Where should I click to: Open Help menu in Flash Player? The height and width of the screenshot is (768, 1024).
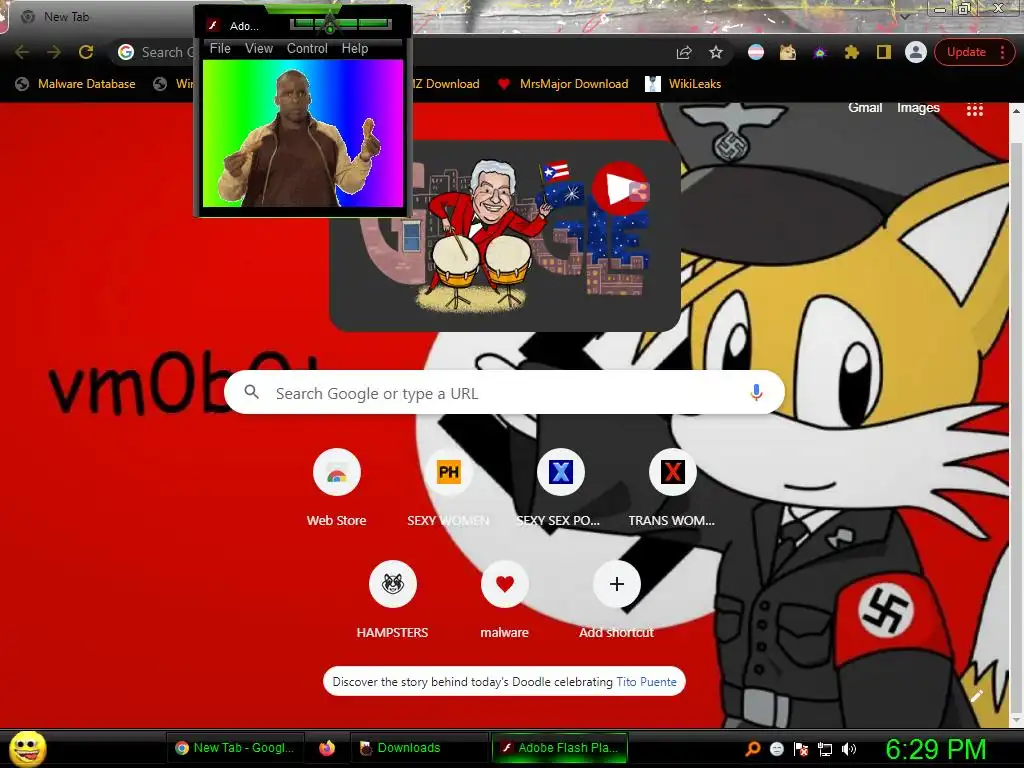(x=355, y=48)
